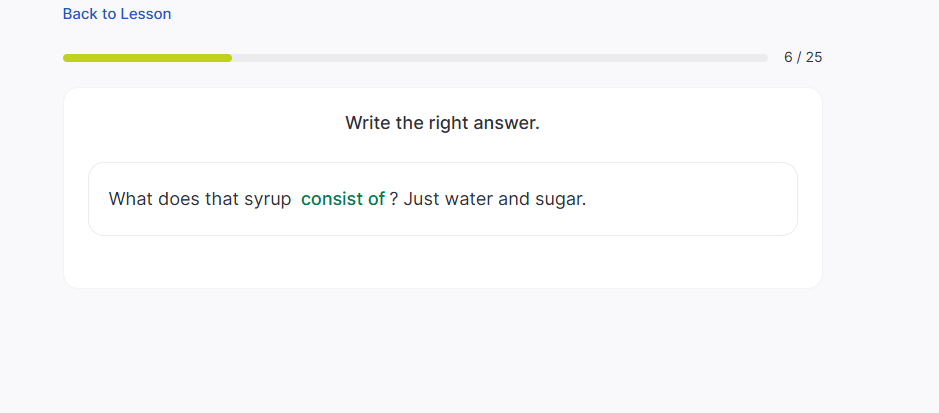
Task: Click the Back to Lesson link
Action: (x=116, y=14)
